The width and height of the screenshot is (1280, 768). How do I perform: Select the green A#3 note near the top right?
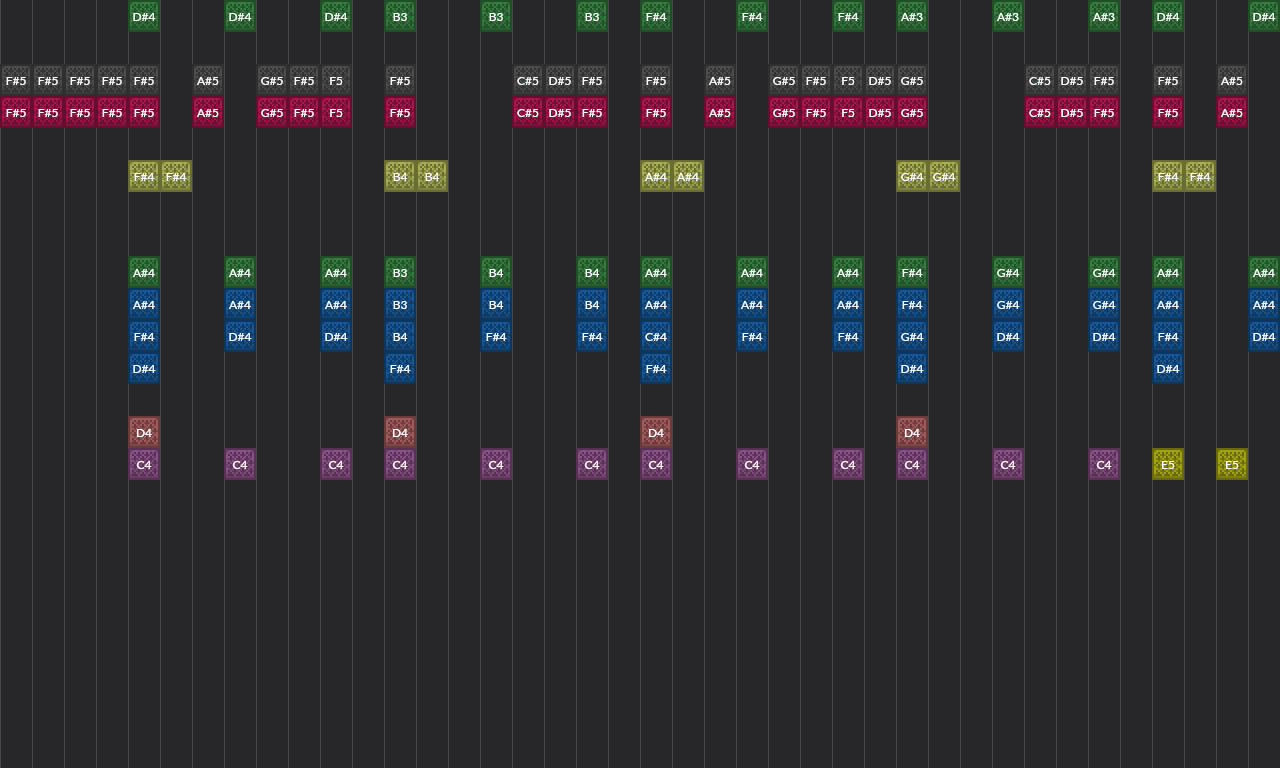pyautogui.click(x=1008, y=17)
